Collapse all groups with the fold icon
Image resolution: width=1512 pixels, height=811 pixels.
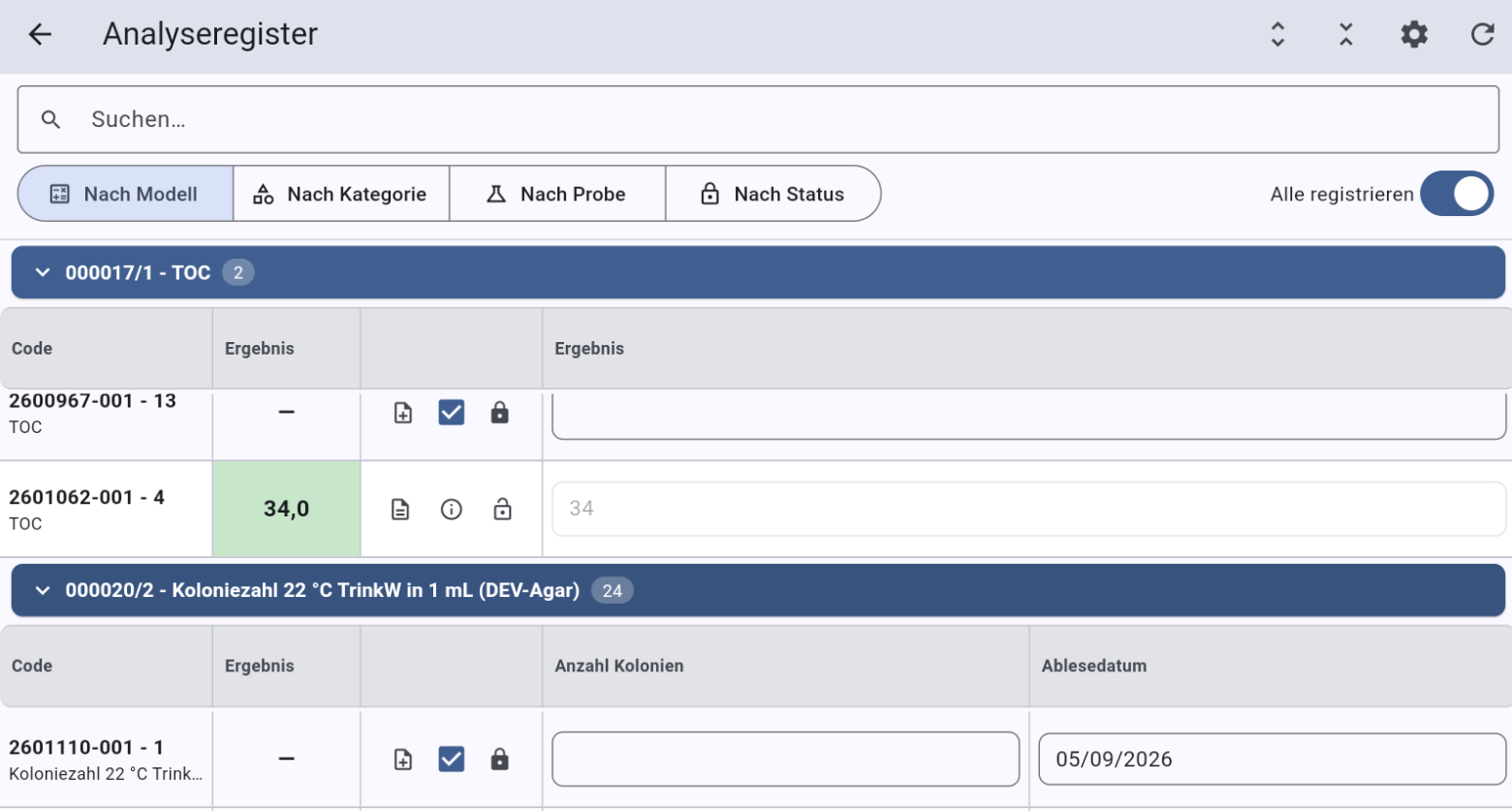click(1345, 35)
